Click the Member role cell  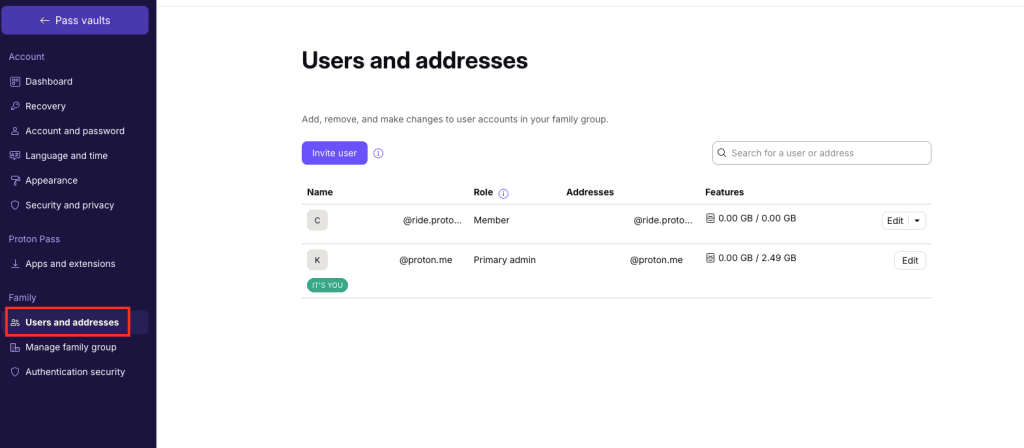tap(492, 221)
